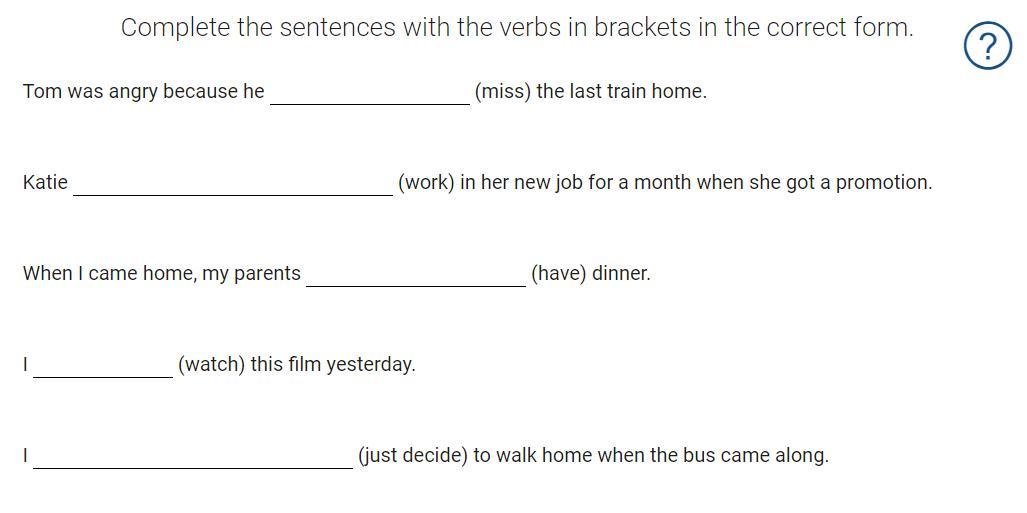Click the text "When I came home, my parents"
1027x513 pixels.
pyautogui.click(x=162, y=274)
